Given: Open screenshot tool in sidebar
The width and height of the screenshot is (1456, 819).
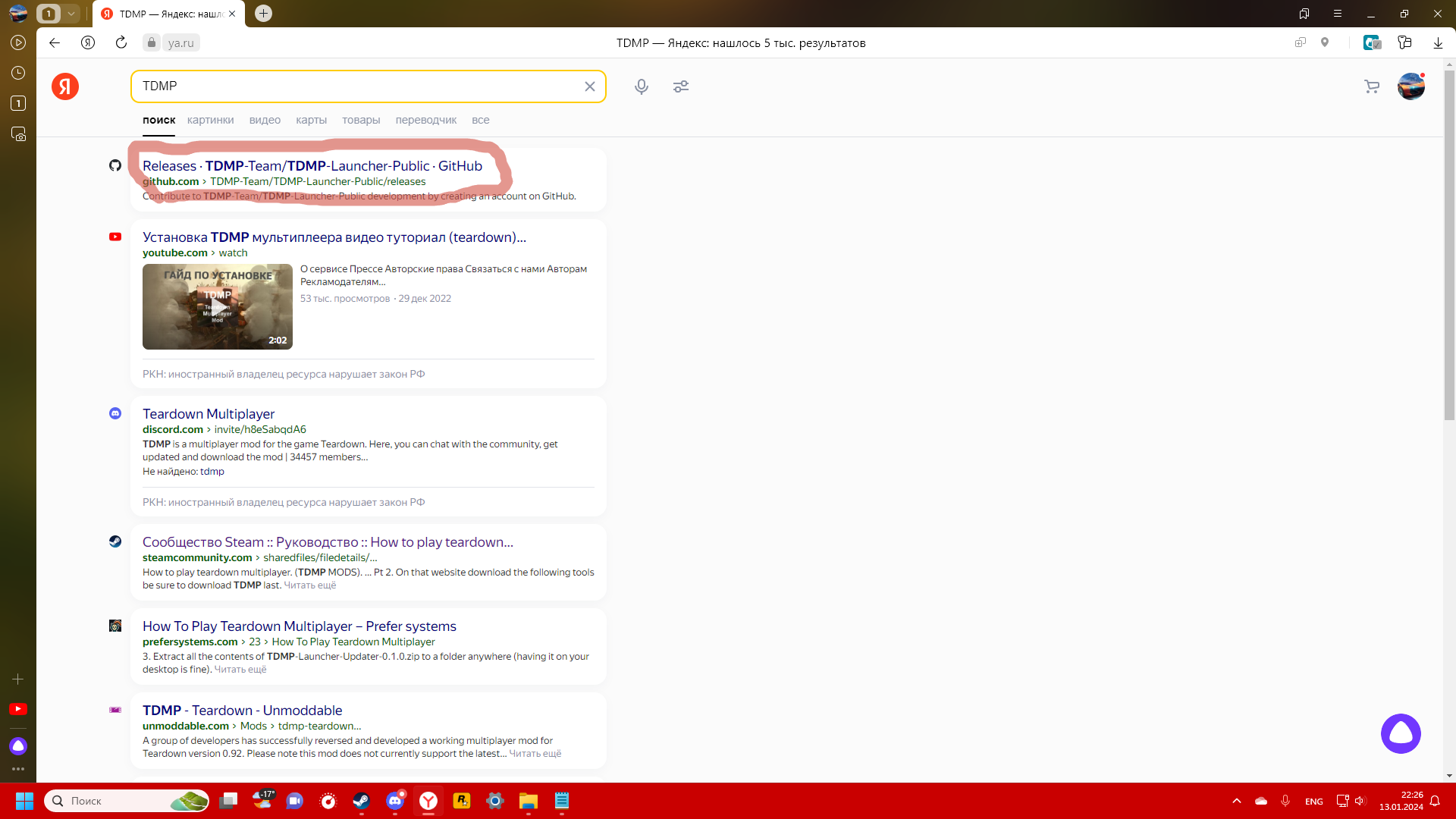Looking at the screenshot, I should tap(18, 134).
